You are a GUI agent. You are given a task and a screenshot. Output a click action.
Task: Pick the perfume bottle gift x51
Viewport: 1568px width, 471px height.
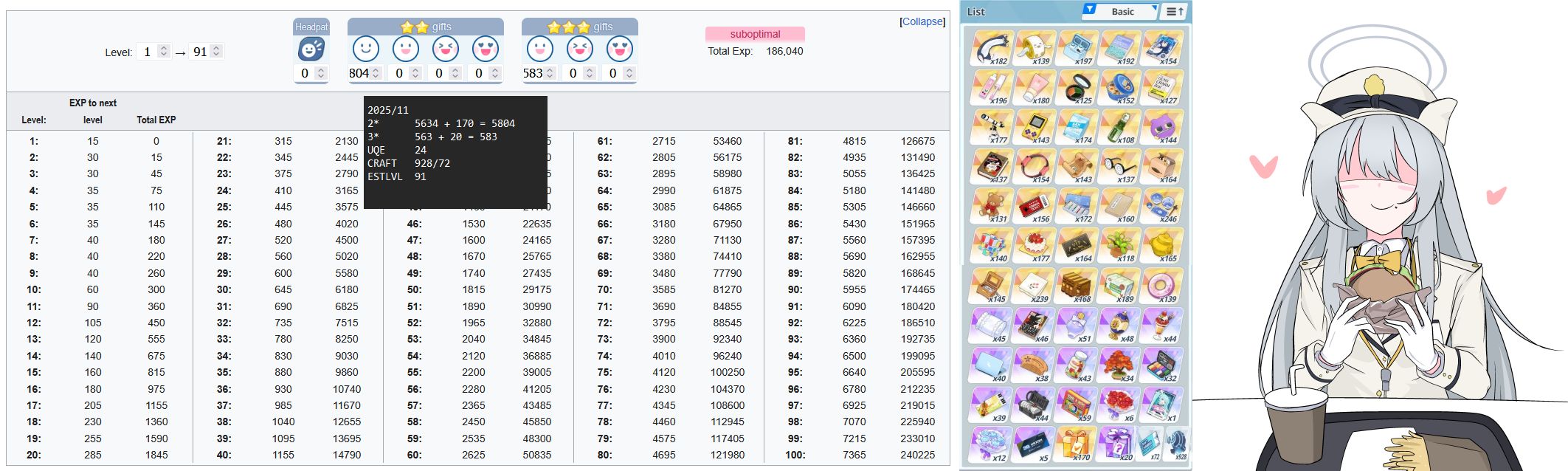click(x=1077, y=326)
